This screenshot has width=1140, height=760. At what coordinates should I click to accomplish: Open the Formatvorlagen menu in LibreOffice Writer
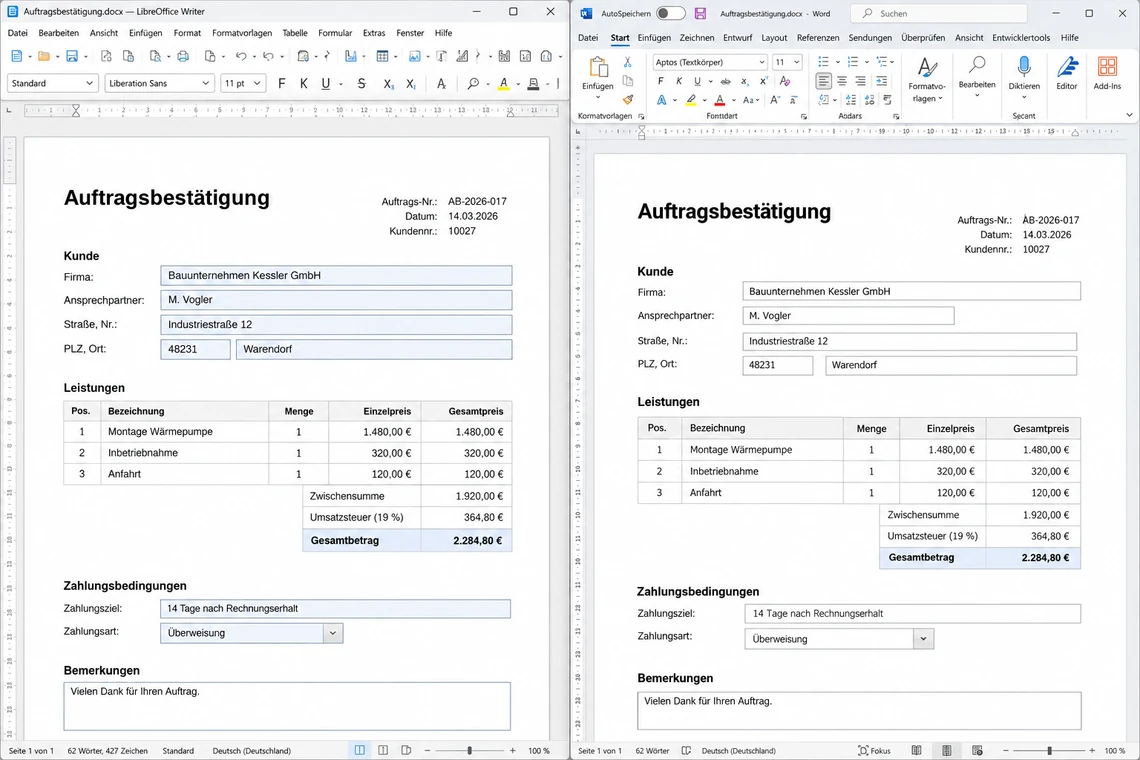pyautogui.click(x=242, y=33)
